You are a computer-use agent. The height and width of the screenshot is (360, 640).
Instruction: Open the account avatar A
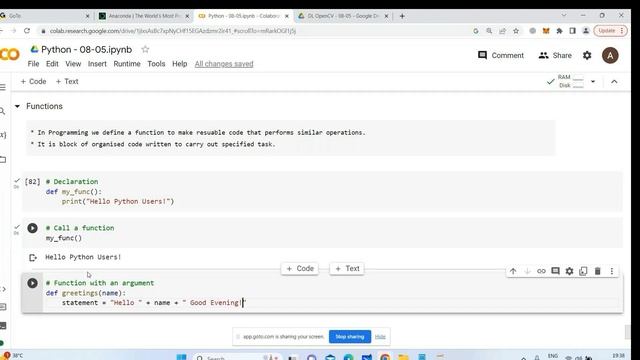(x=610, y=56)
